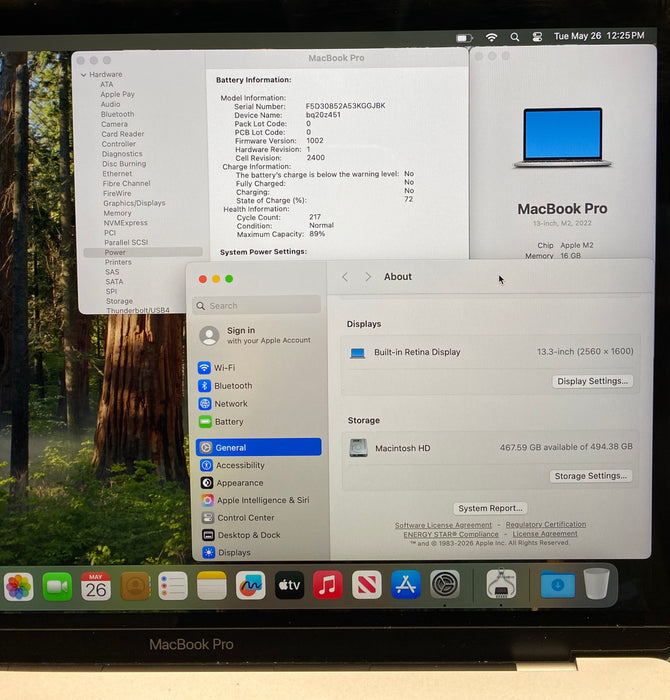Open Regulatory Certification link
670x700 pixels.
tap(546, 525)
